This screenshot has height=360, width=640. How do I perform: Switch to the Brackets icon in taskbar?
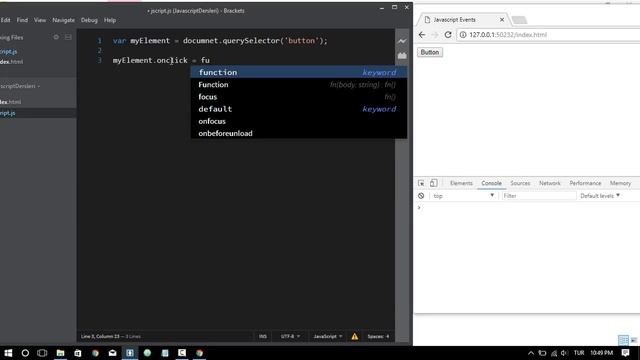(130, 353)
